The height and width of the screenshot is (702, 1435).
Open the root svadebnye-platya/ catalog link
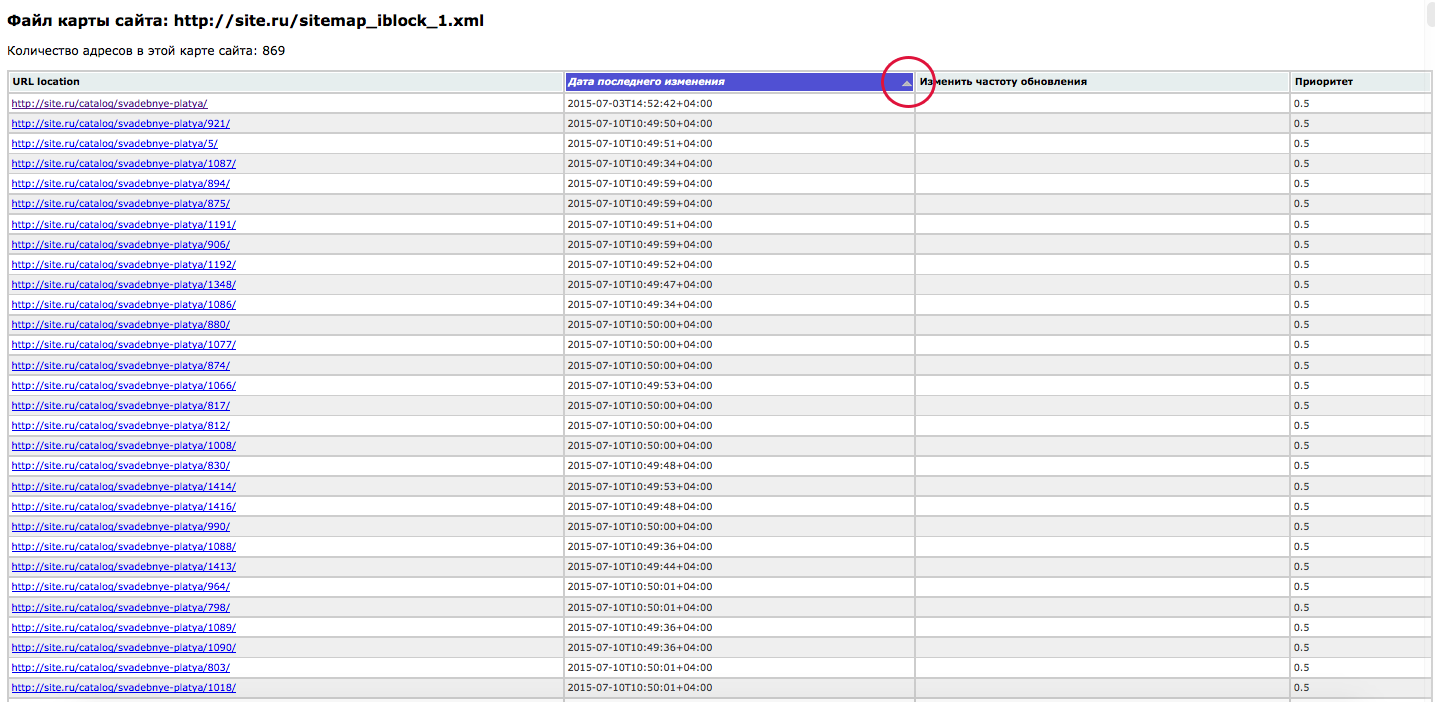(109, 103)
